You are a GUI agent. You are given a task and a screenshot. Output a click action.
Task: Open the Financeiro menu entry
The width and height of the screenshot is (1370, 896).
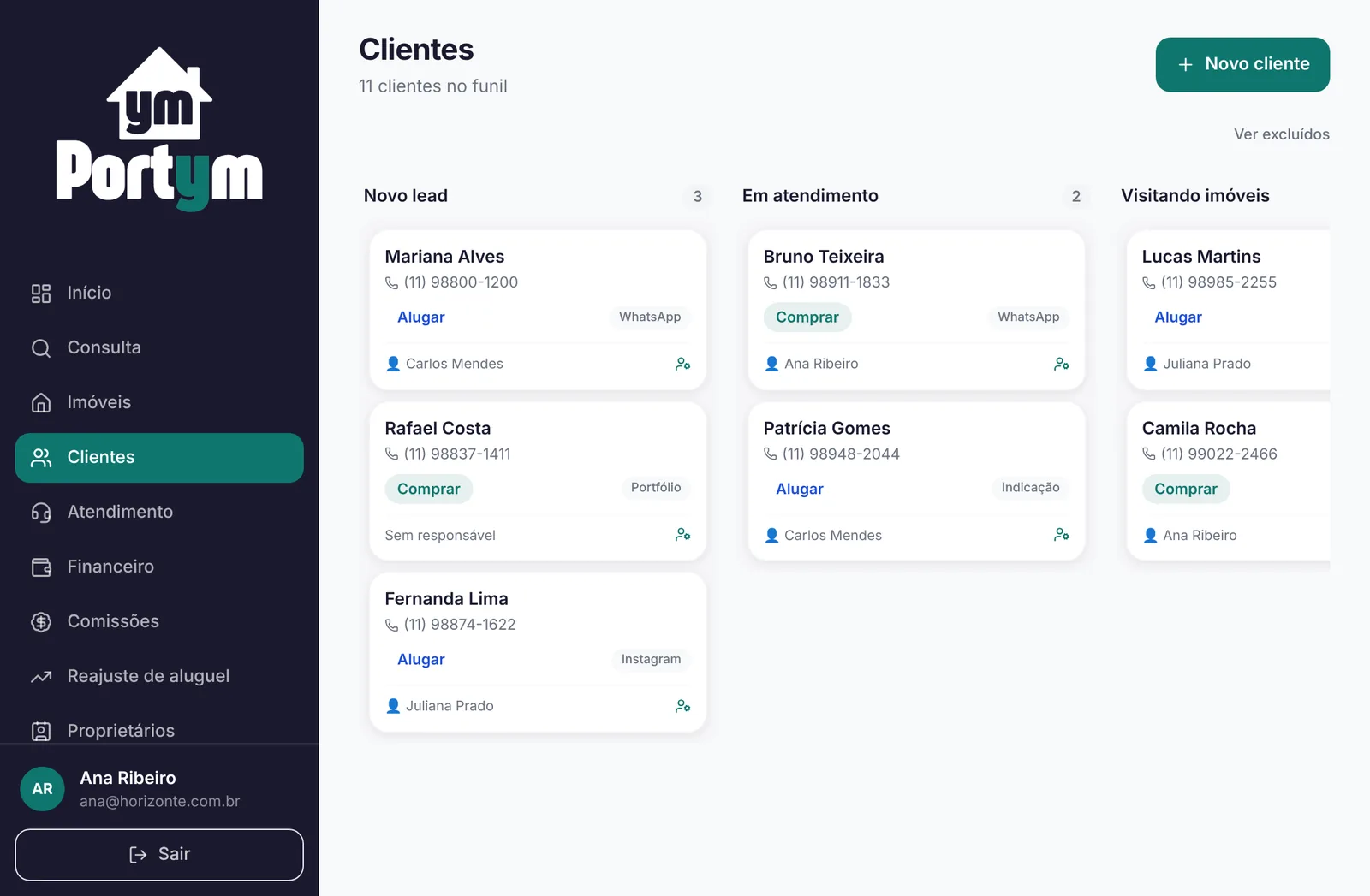(x=159, y=567)
